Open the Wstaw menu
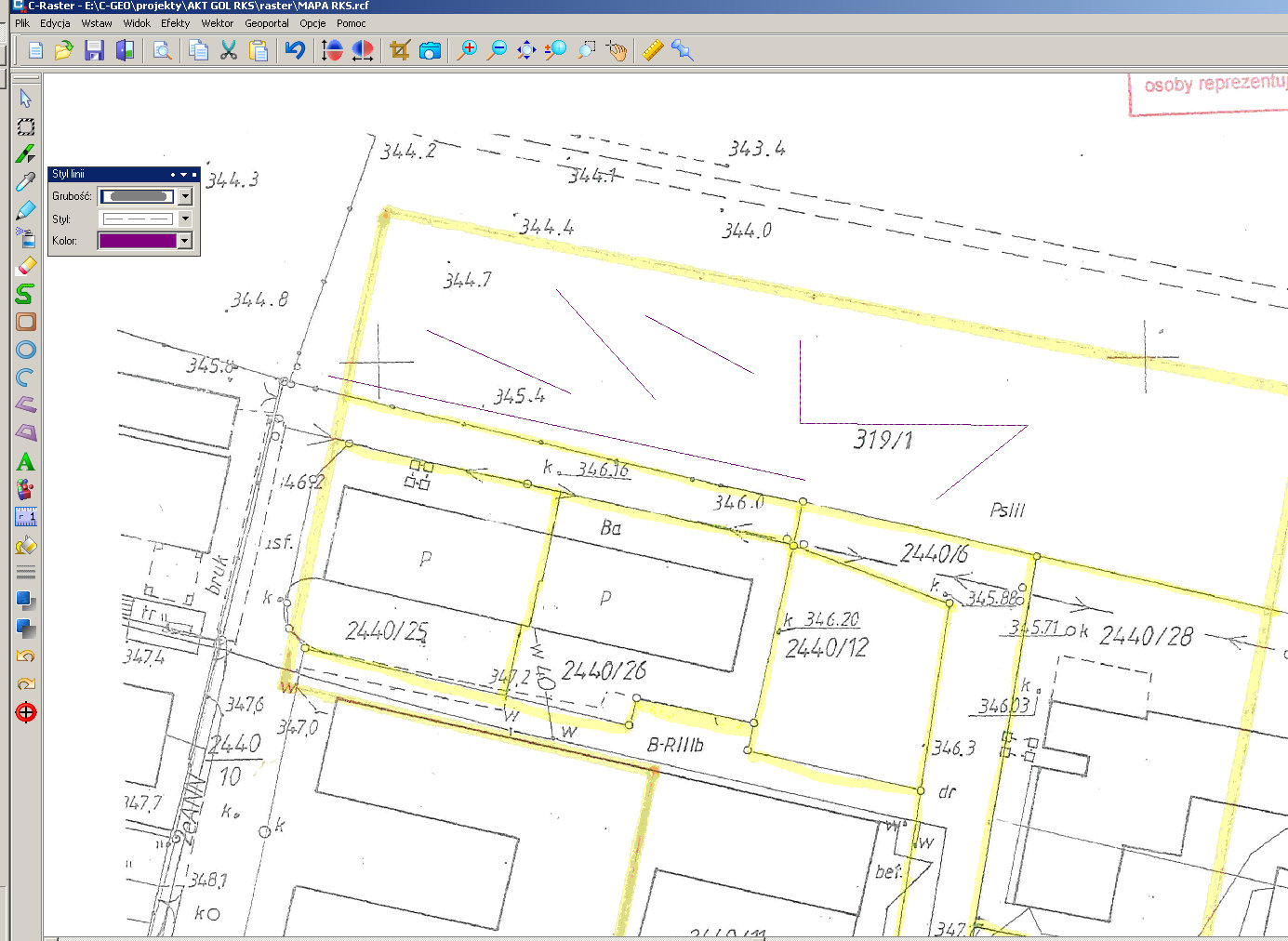This screenshot has height=941, width=1288. tap(97, 23)
